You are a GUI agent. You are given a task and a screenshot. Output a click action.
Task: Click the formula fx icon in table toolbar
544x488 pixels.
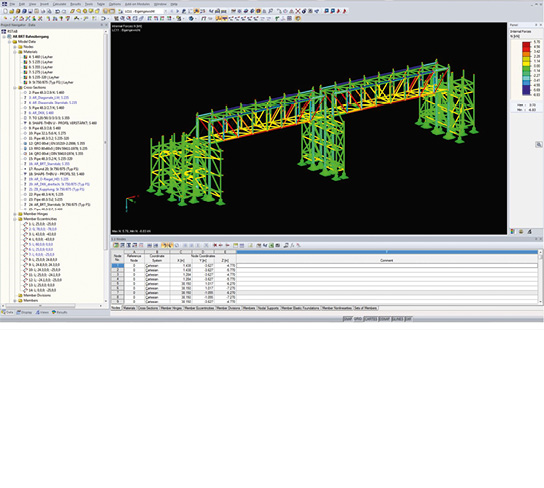pyautogui.click(x=292, y=245)
